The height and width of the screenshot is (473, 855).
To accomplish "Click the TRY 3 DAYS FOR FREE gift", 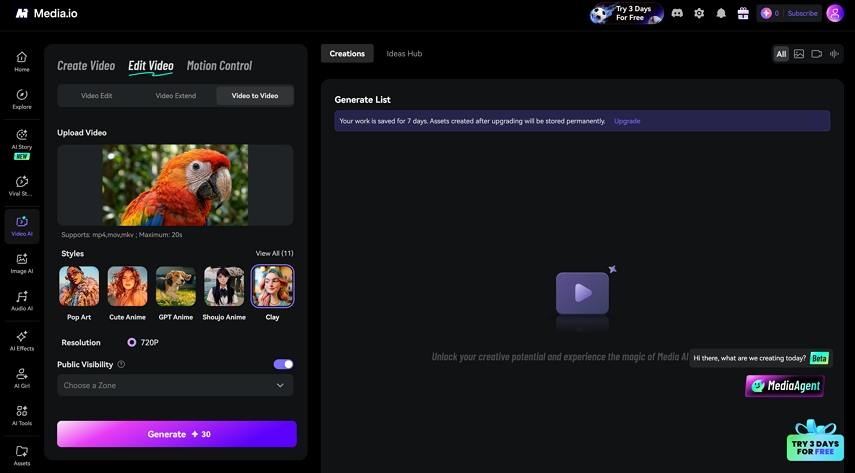I will point(815,440).
